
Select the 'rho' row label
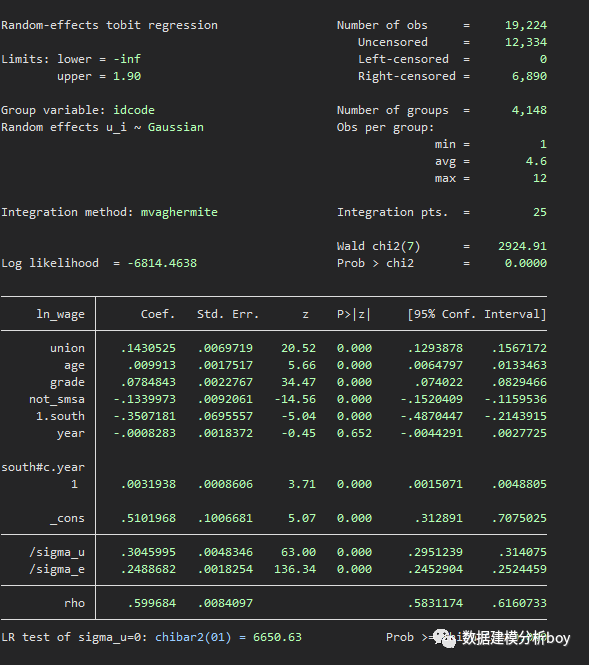[74, 603]
